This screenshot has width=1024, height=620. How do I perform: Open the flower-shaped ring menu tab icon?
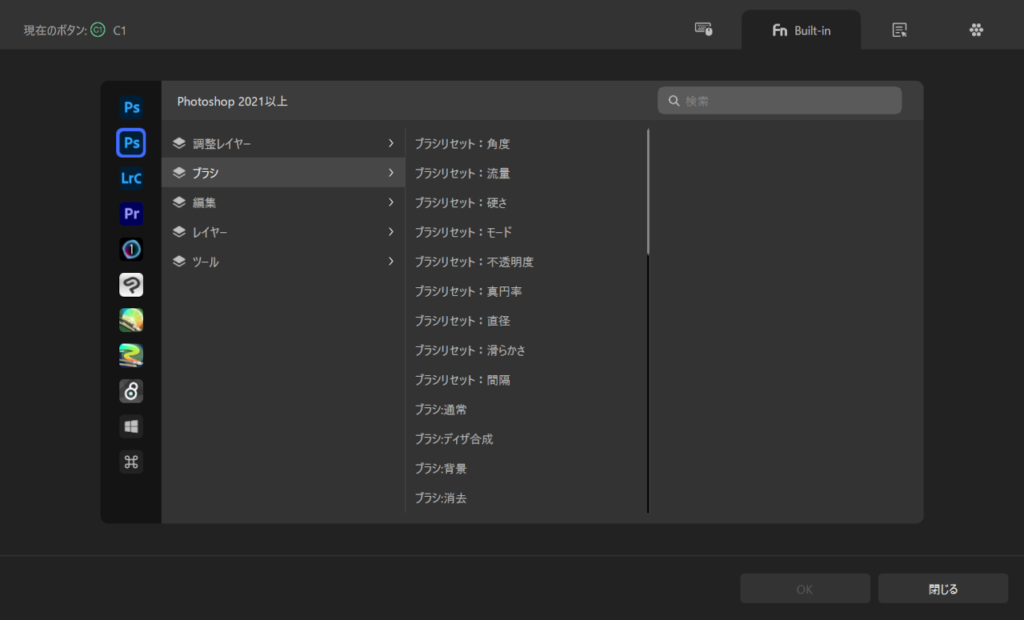pyautogui.click(x=976, y=30)
